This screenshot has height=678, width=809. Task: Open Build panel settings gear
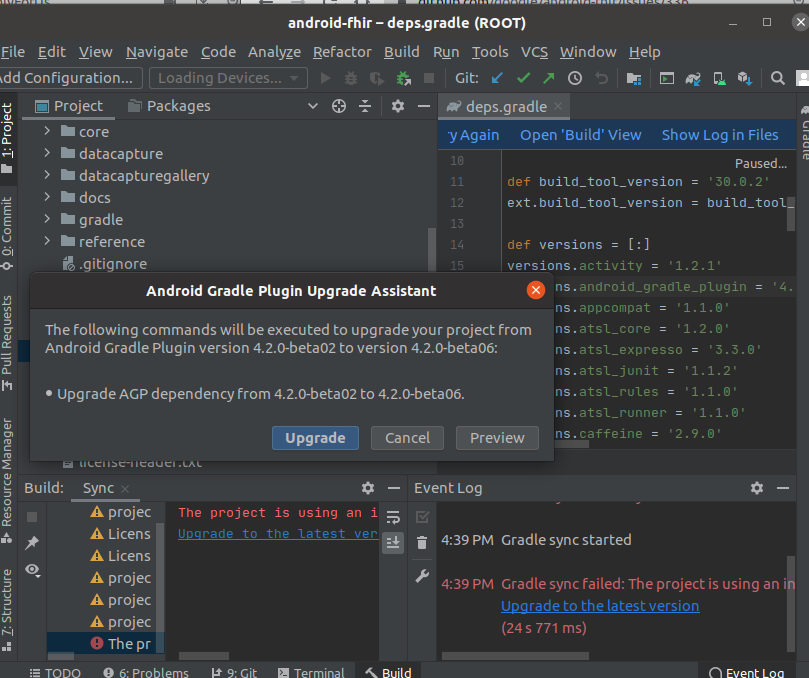click(x=368, y=488)
